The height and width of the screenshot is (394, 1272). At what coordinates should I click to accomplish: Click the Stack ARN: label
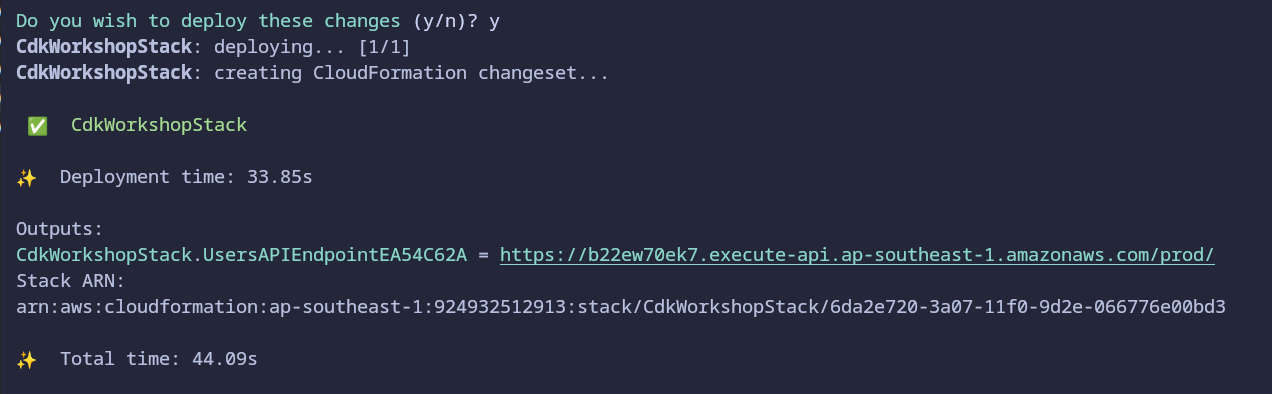click(71, 280)
